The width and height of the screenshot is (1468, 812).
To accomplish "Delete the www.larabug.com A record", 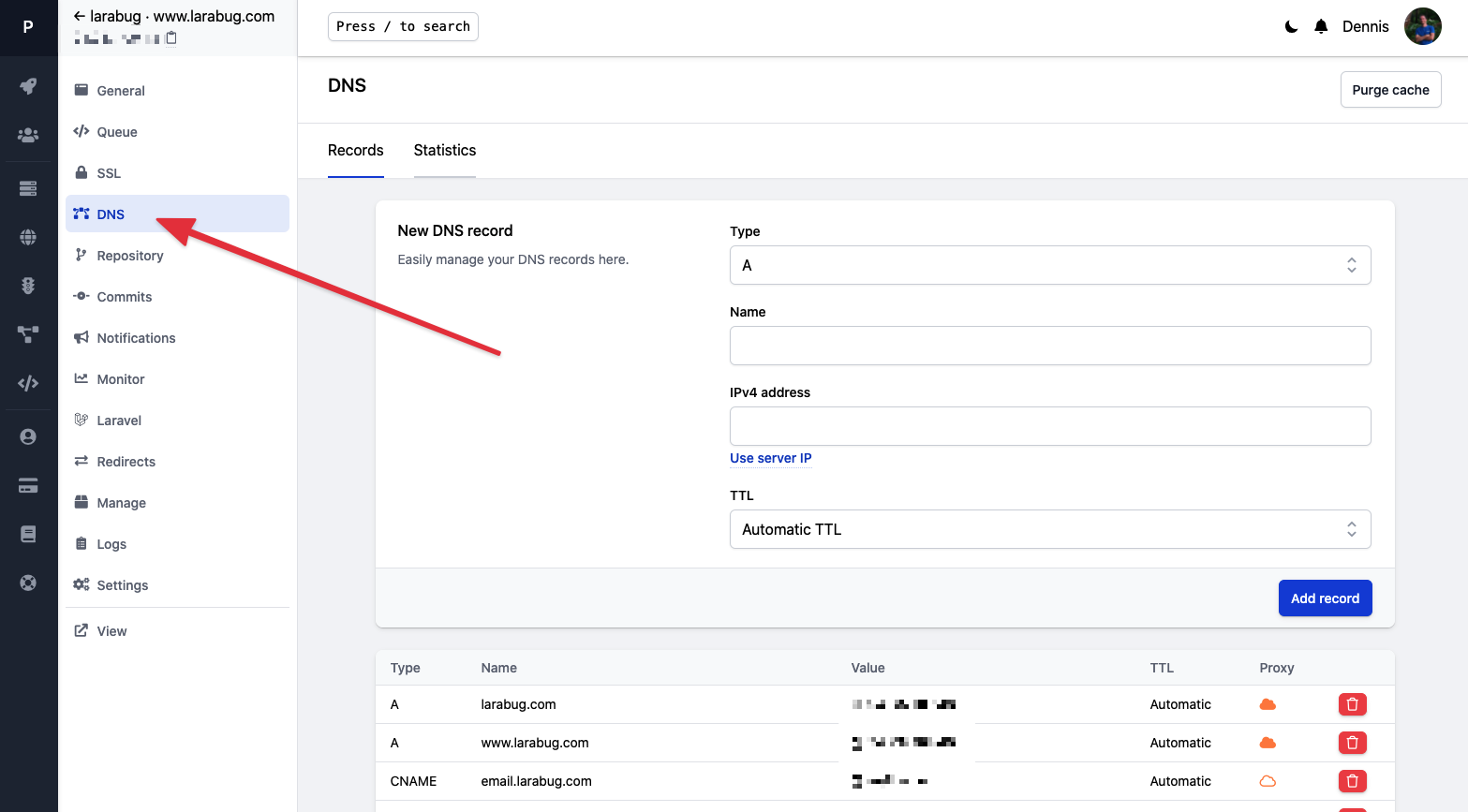I will (x=1353, y=743).
